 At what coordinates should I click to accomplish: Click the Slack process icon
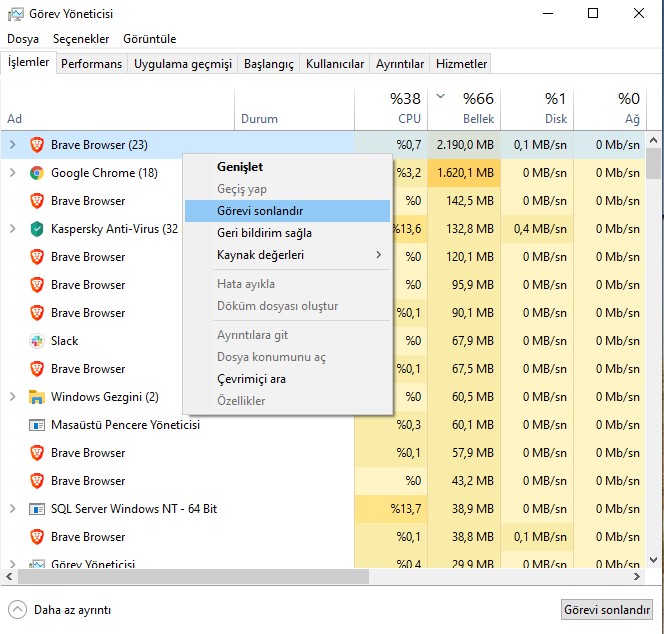coord(37,341)
